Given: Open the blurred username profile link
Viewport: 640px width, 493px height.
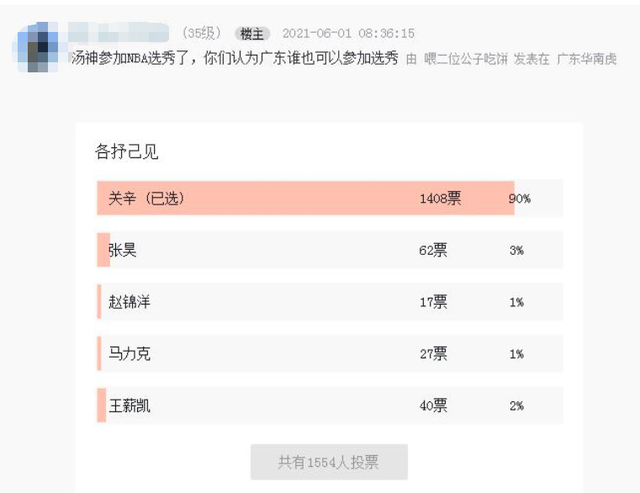Looking at the screenshot, I should point(118,33).
